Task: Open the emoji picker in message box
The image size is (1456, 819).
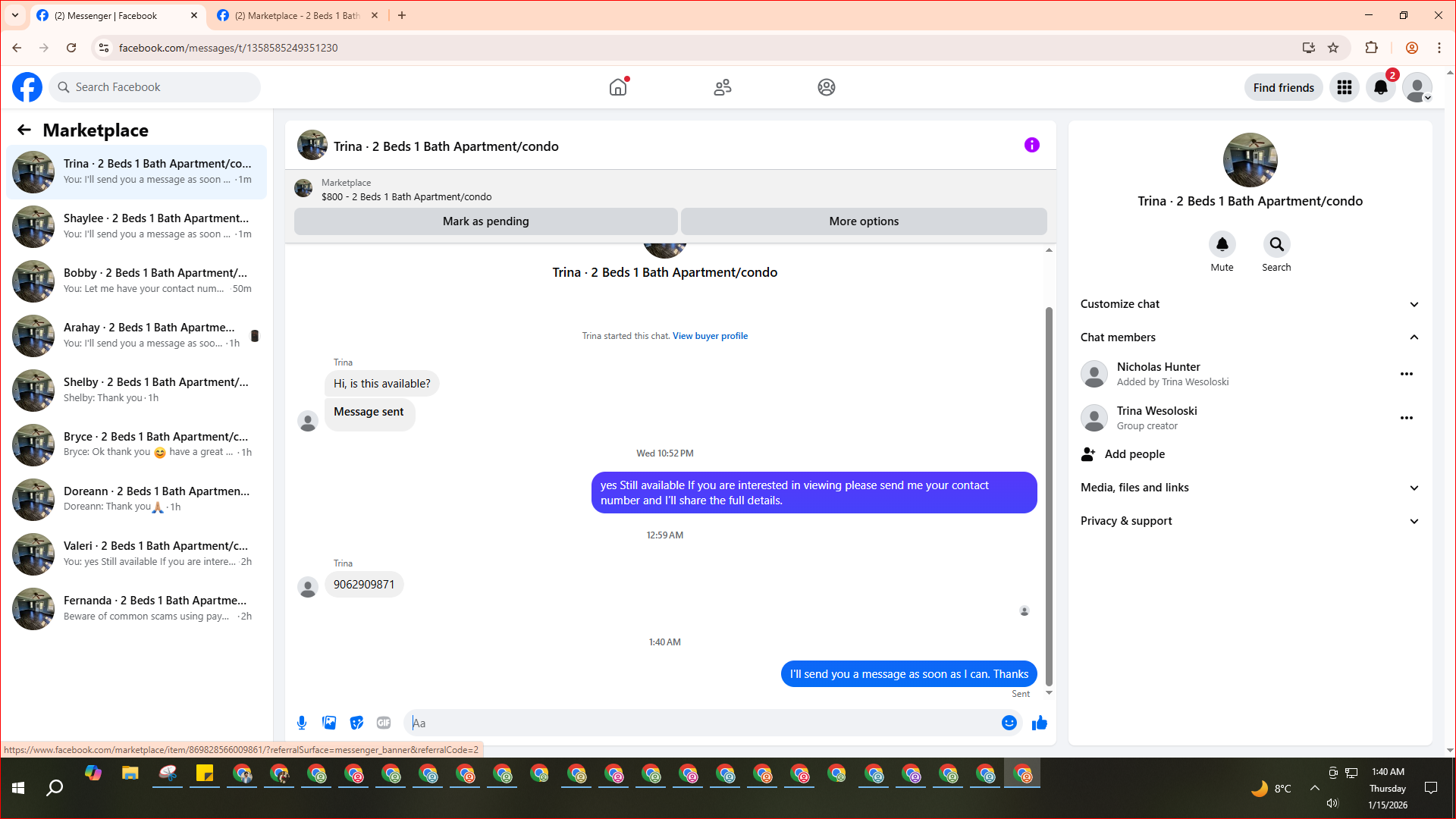Action: [x=1009, y=723]
